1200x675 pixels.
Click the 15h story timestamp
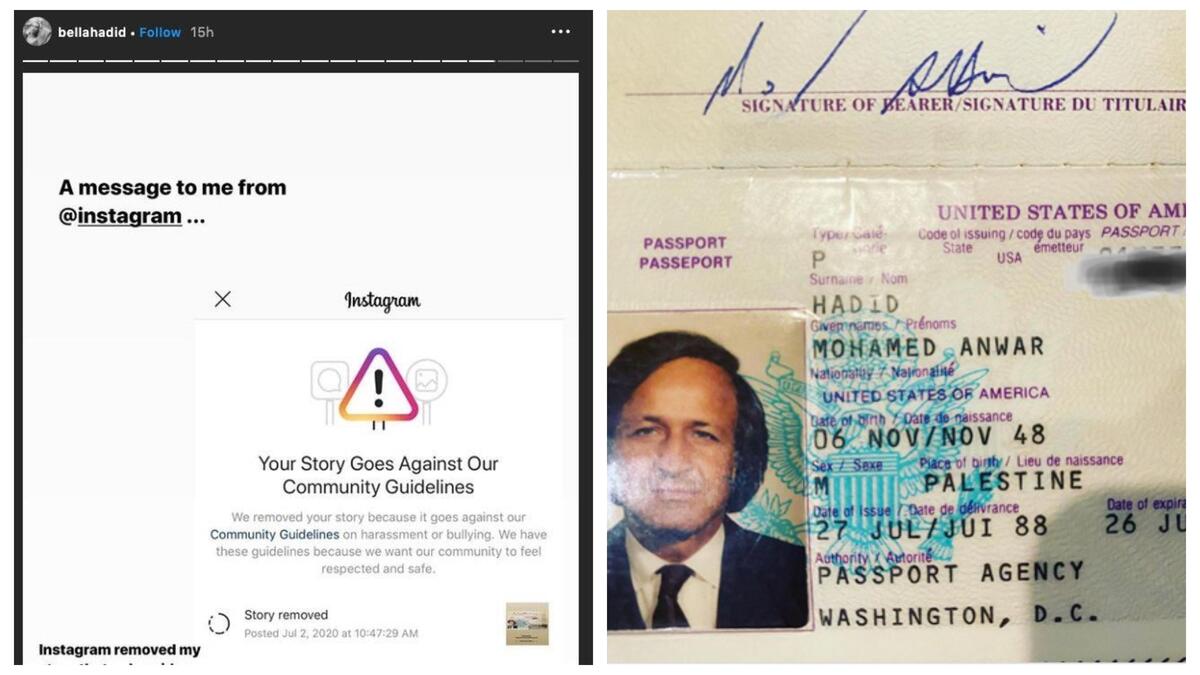pyautogui.click(x=202, y=32)
